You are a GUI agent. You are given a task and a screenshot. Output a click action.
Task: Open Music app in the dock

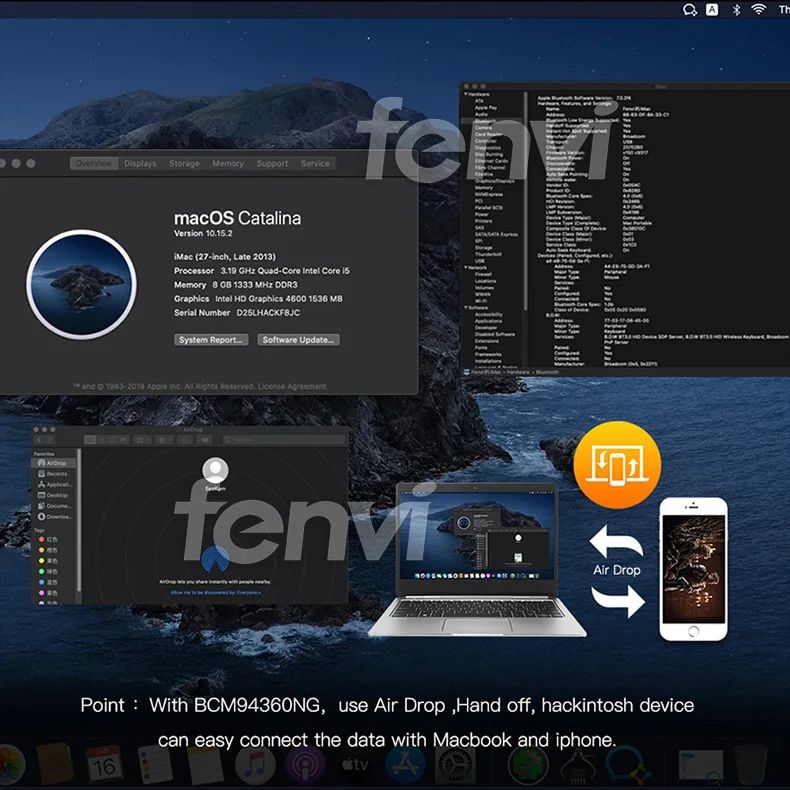pos(255,765)
